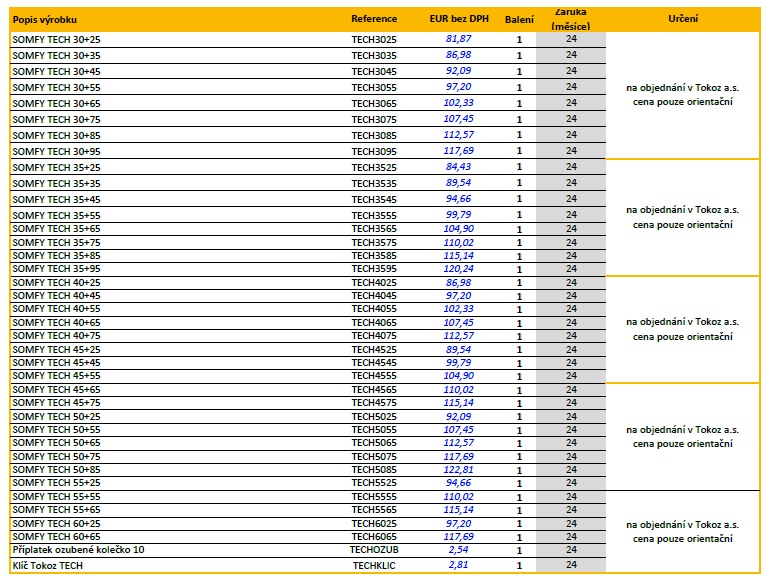The image size is (766, 580).
Task: Select reference TECH5075
Action: [374, 457]
